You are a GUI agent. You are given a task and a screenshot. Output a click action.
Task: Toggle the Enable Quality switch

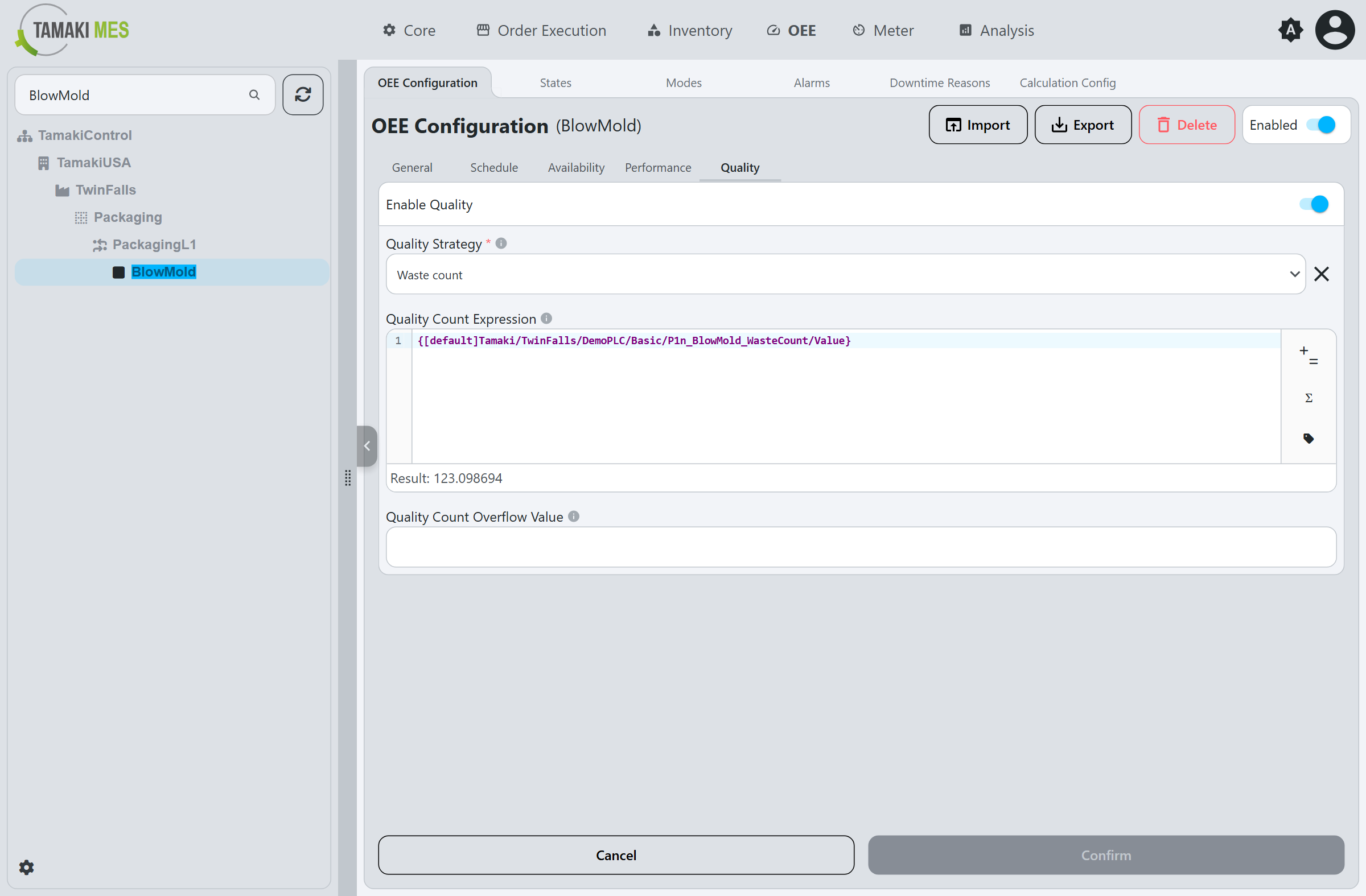pos(1314,204)
